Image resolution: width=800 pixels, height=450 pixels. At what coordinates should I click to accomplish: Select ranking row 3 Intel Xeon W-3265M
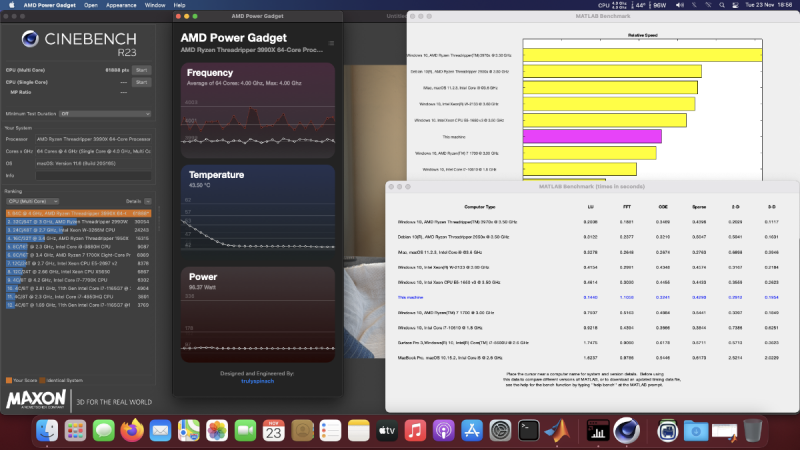pos(79,230)
